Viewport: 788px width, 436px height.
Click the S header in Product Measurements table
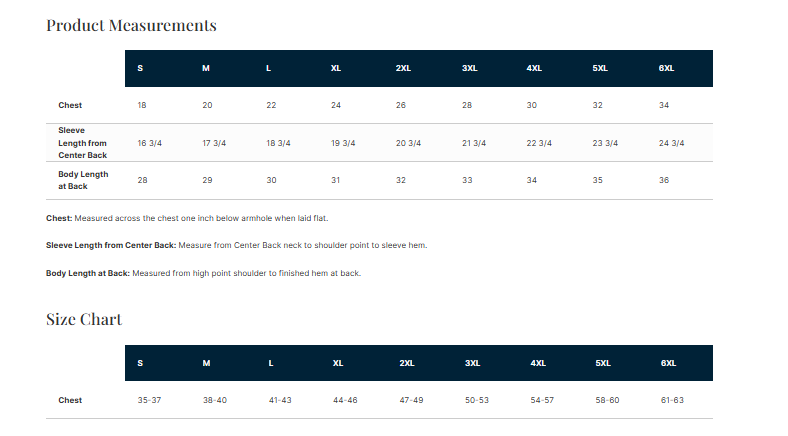[x=140, y=68]
